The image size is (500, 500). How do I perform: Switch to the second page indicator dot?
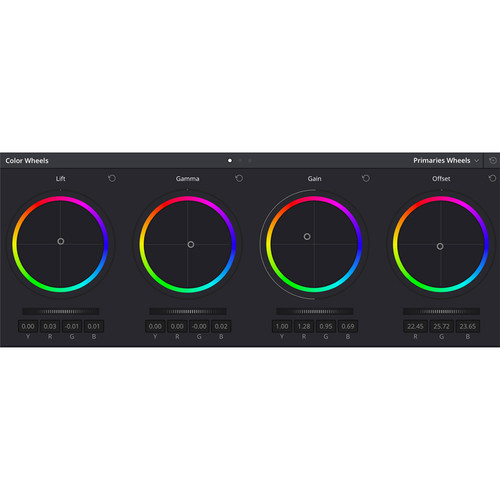(240, 161)
